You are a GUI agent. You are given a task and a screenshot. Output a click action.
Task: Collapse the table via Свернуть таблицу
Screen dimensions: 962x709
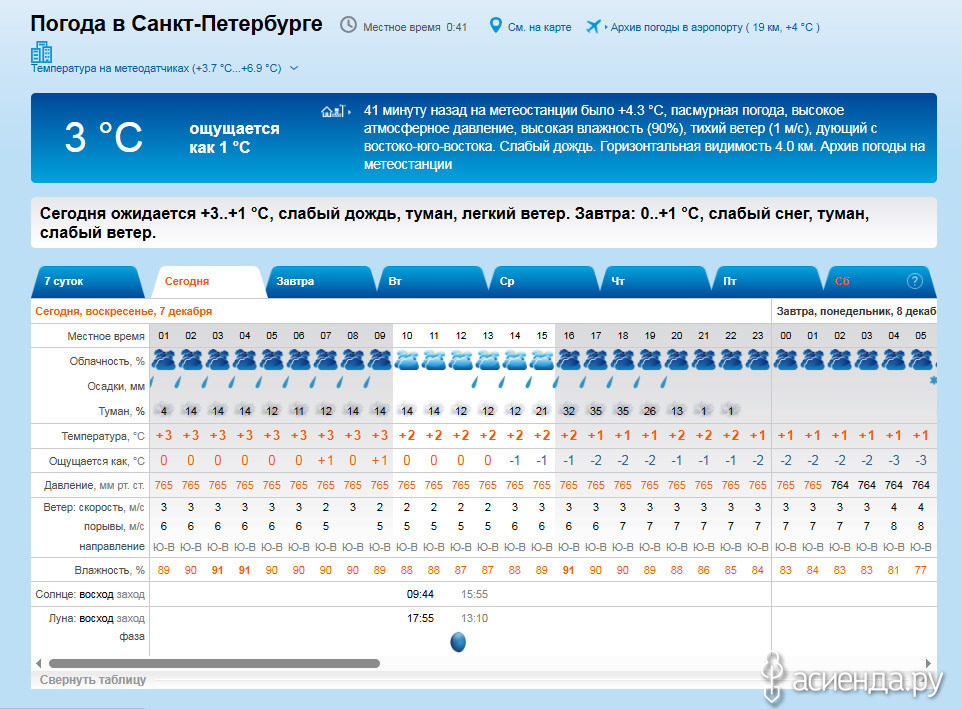click(x=93, y=680)
